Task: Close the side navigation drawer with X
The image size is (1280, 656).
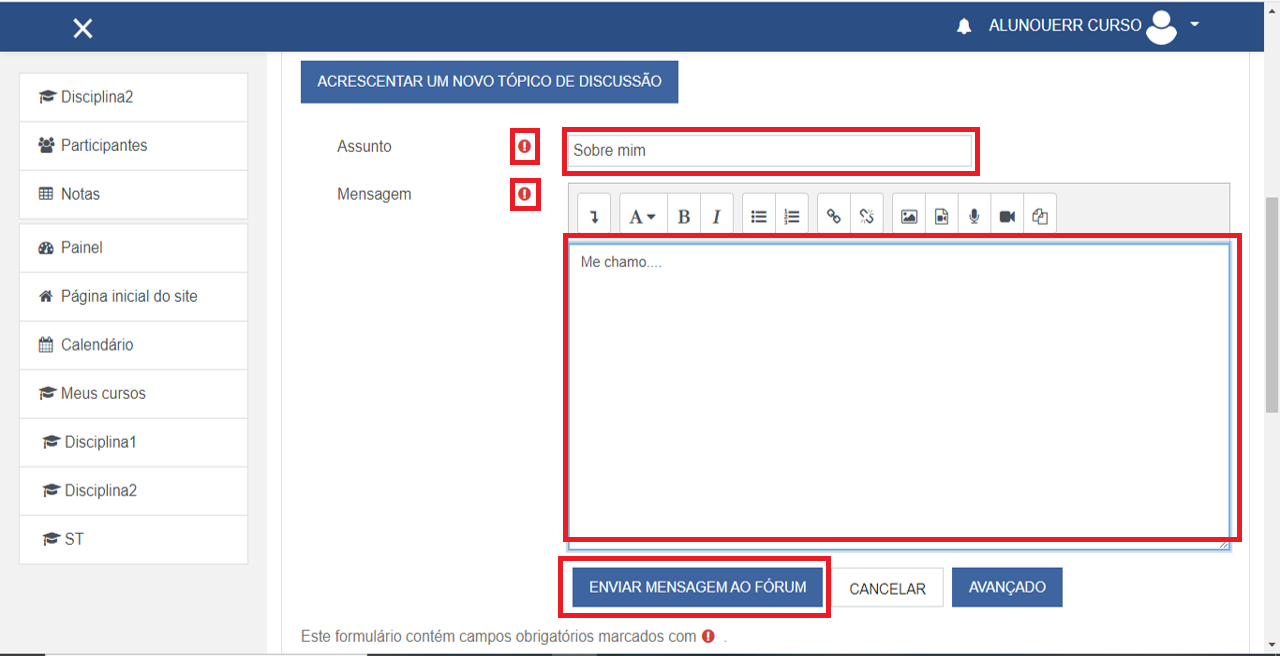Action: point(83,29)
